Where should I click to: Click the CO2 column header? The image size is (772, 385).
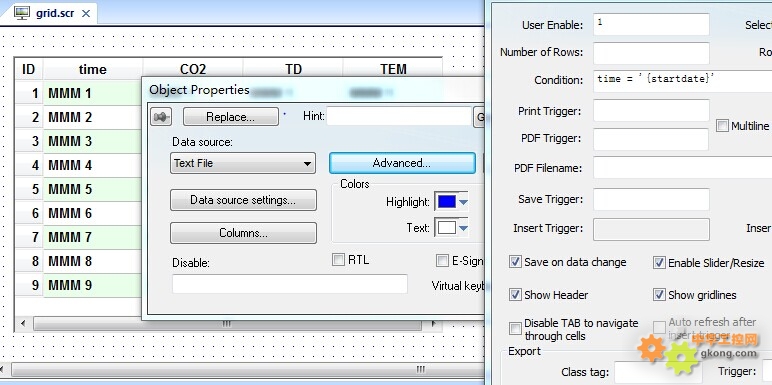pos(193,68)
